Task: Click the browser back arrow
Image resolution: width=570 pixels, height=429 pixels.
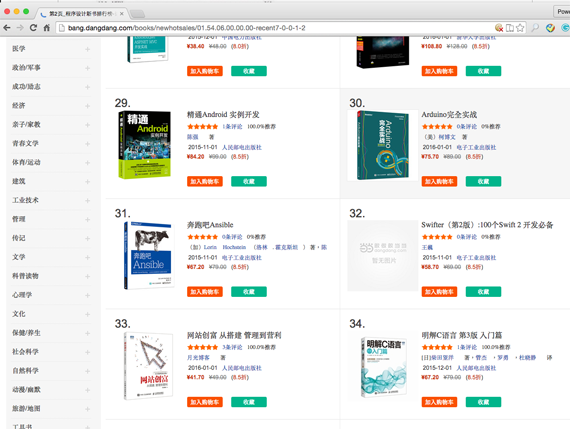Action: coord(7,28)
